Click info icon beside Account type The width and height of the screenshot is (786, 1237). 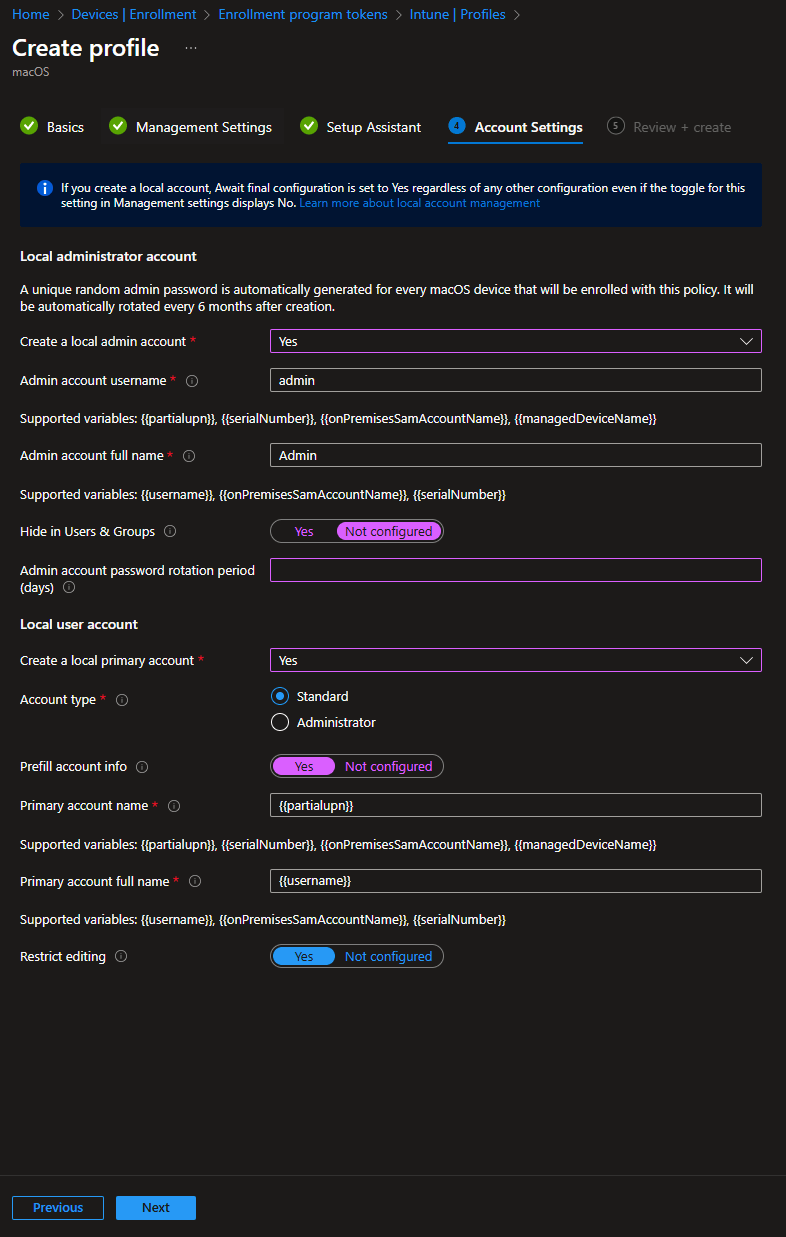122,700
